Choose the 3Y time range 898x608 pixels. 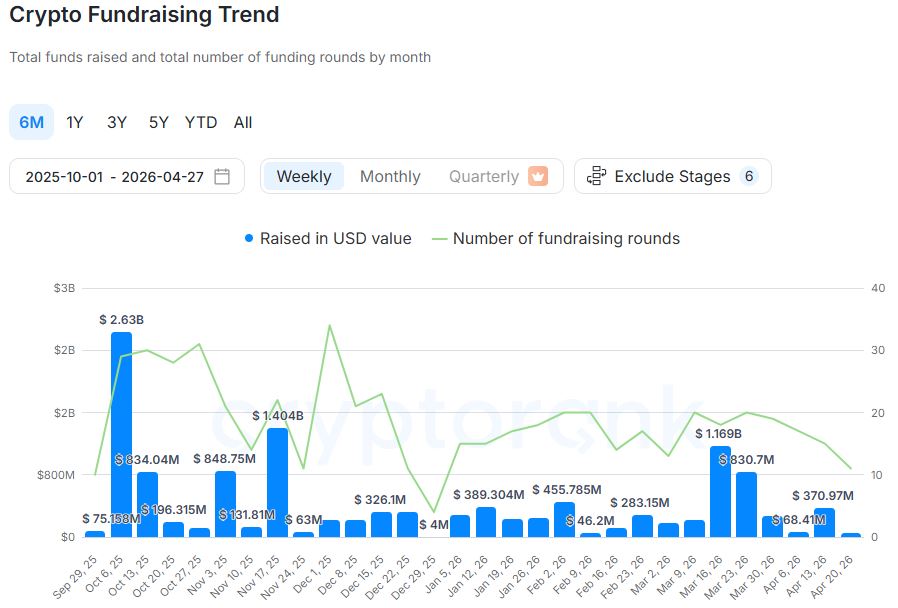(x=117, y=122)
